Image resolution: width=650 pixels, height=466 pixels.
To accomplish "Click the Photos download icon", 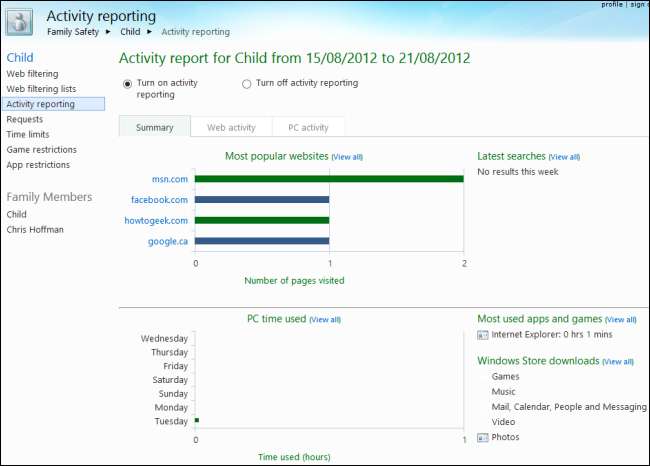I will coord(483,437).
